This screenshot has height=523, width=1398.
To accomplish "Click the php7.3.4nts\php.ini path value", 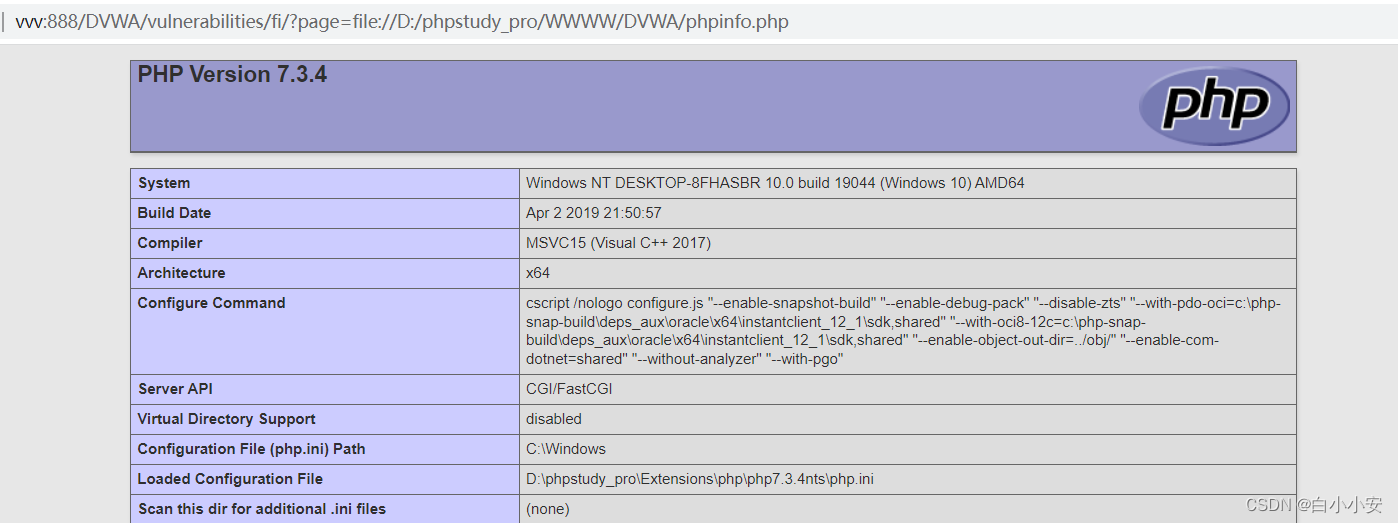I will pyautogui.click(x=700, y=479).
